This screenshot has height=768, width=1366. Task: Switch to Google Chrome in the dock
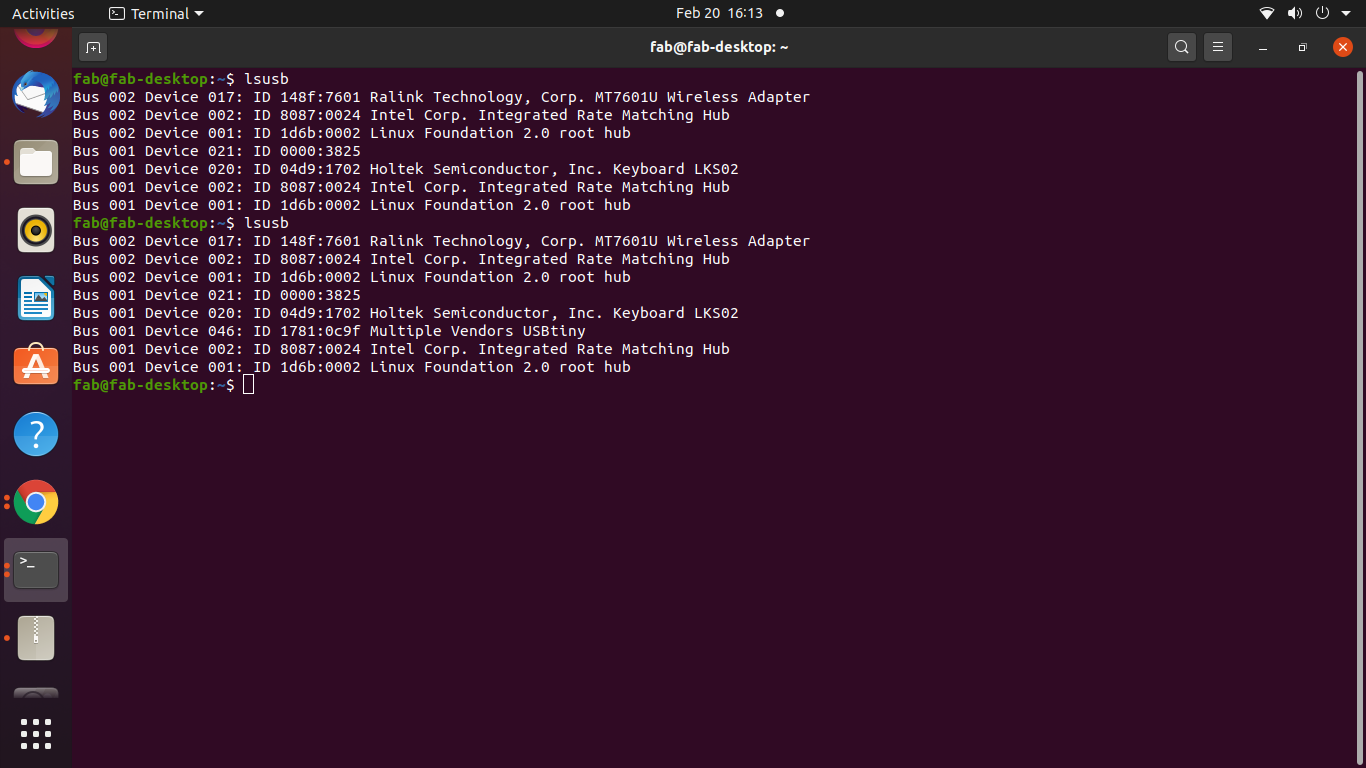(36, 502)
